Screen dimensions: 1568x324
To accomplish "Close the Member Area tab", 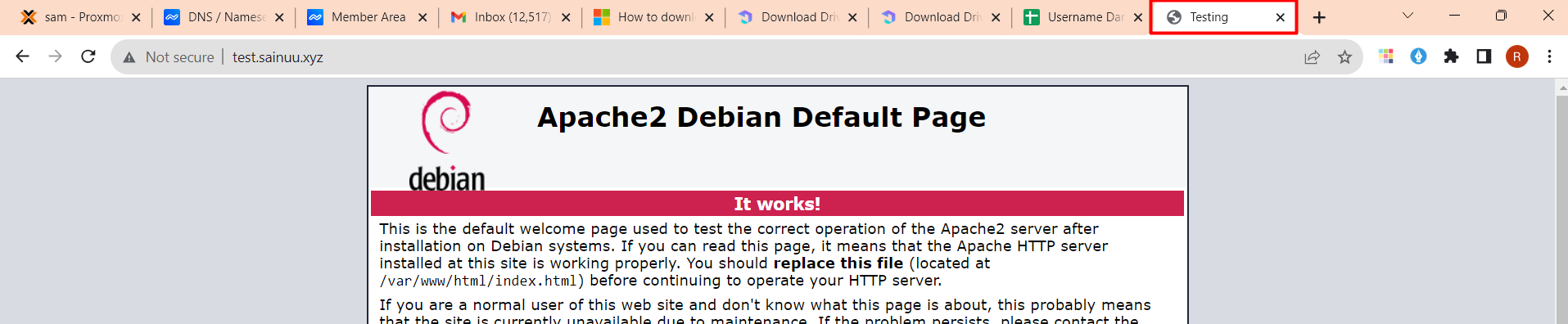I will [x=423, y=17].
